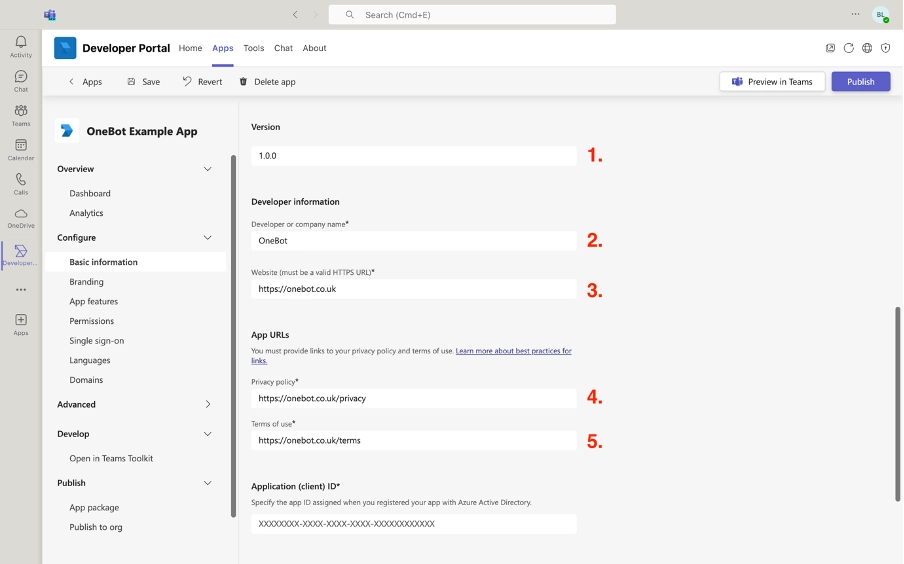
Task: Open the App package page
Action: [95, 507]
